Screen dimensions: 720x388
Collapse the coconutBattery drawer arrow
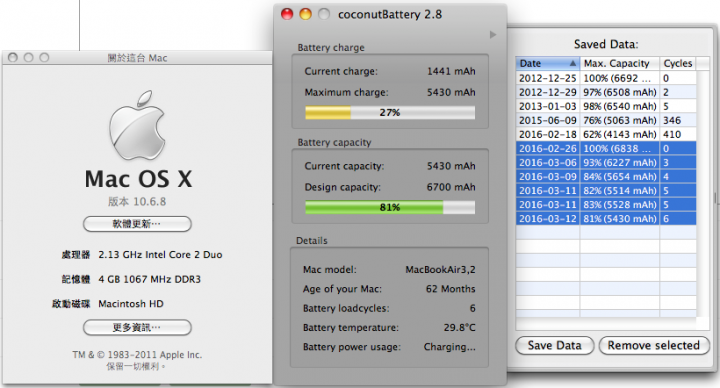493,35
